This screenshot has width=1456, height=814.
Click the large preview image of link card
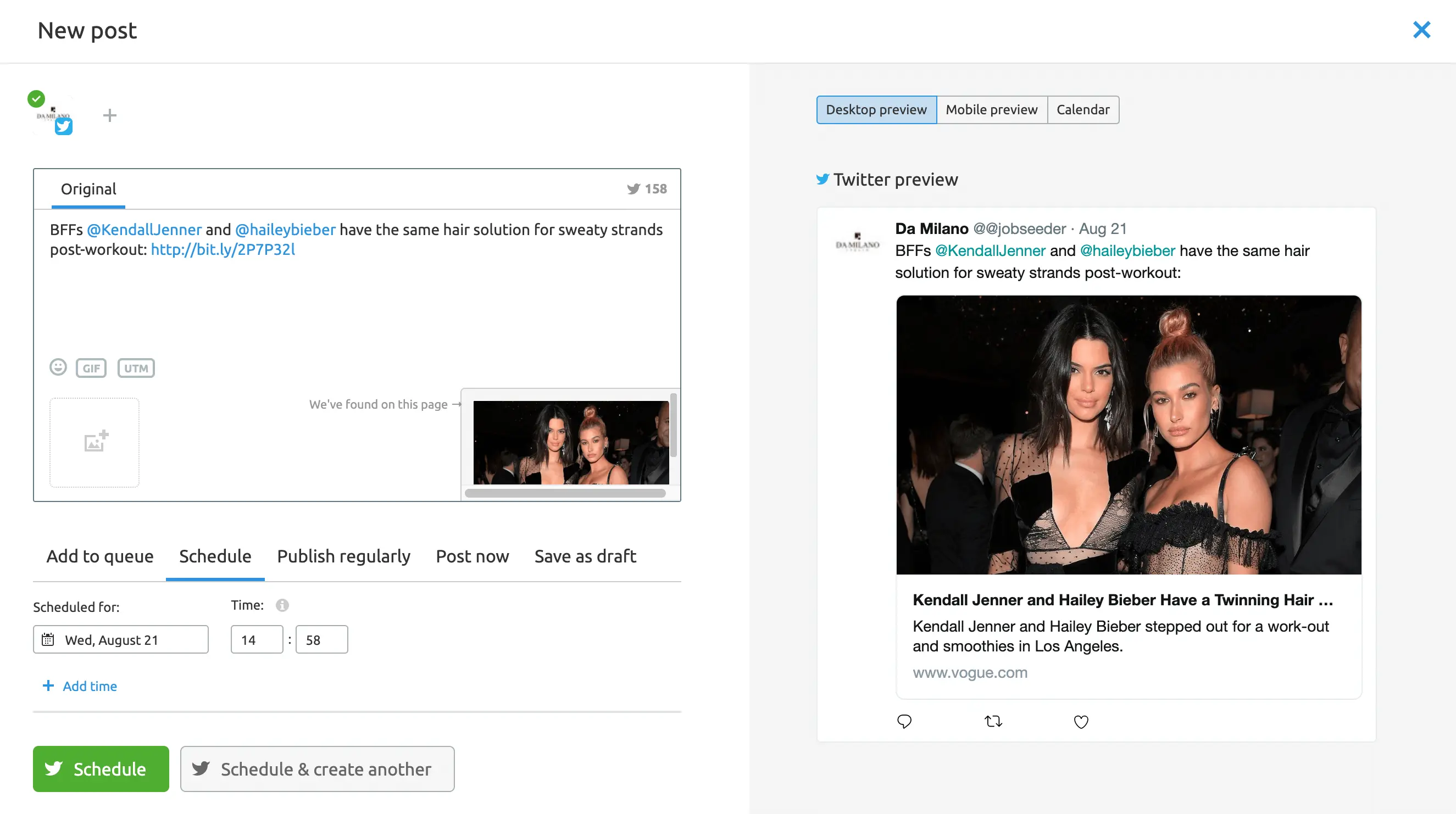coord(1129,434)
